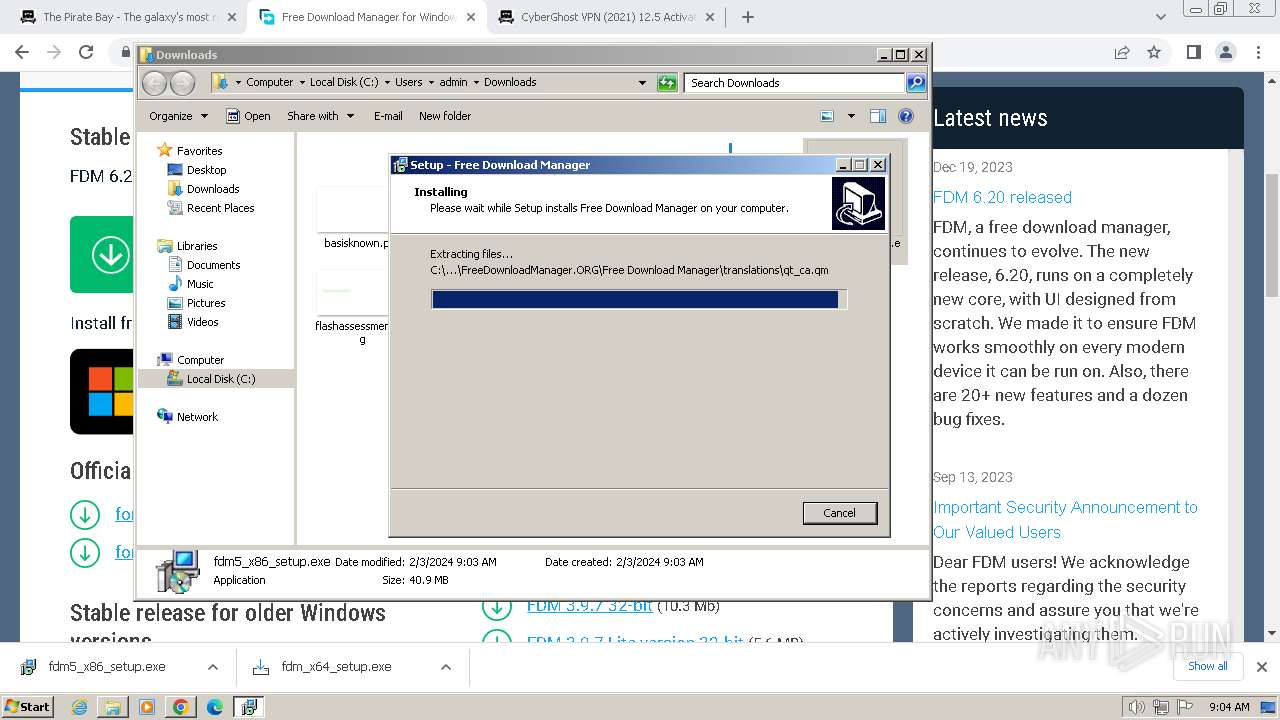1280x720 pixels.
Task: Click the refresh icon beside address bar
Action: [667, 83]
